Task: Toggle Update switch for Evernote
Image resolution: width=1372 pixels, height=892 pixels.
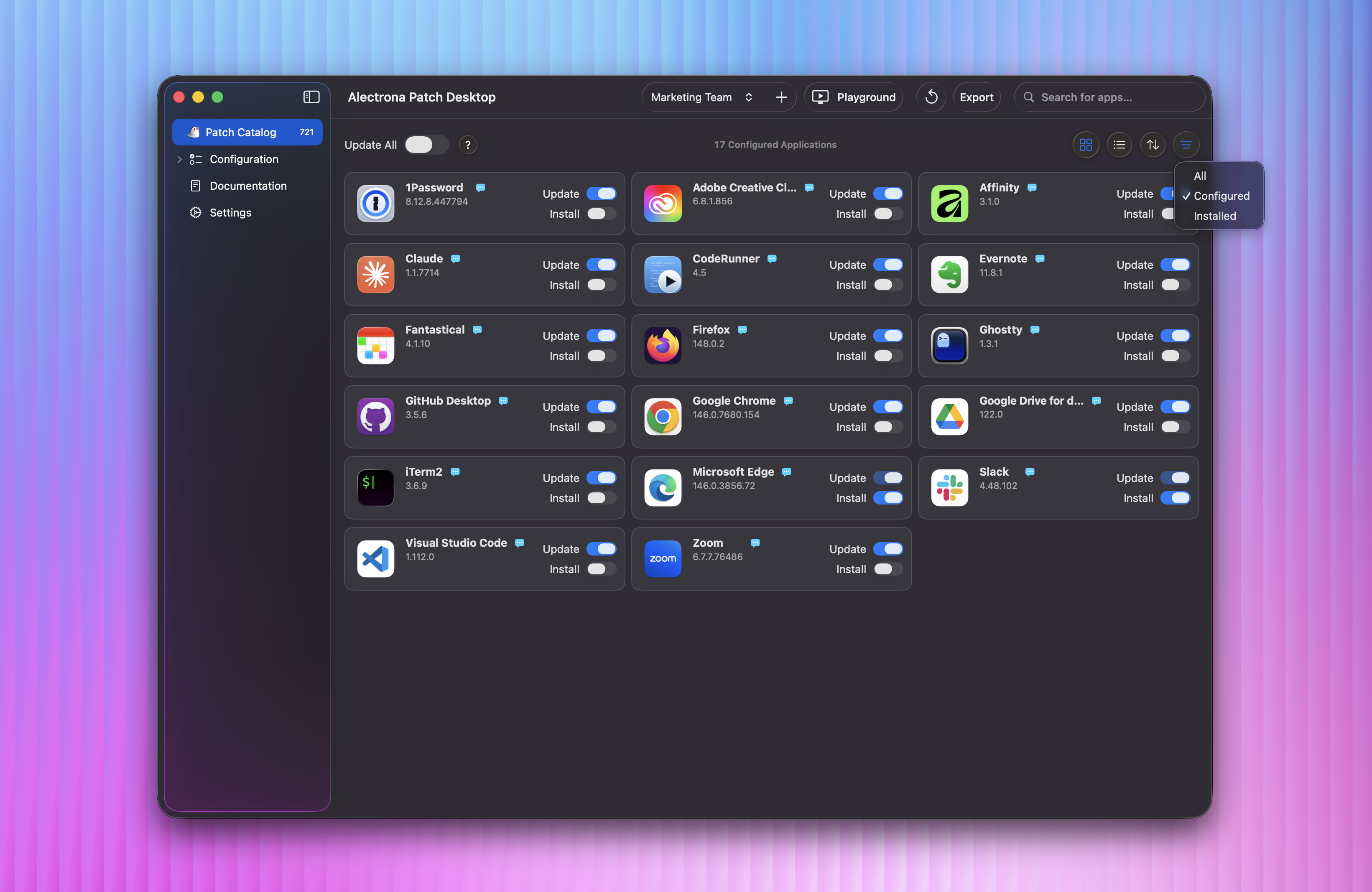Action: (1175, 265)
